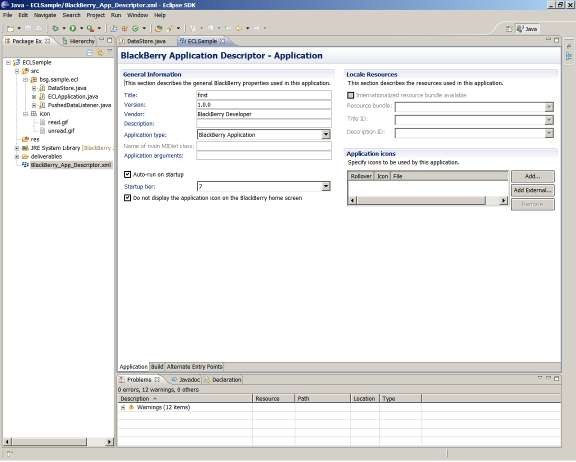Click the read.gif file icon
576x462 pixels.
click(42, 122)
